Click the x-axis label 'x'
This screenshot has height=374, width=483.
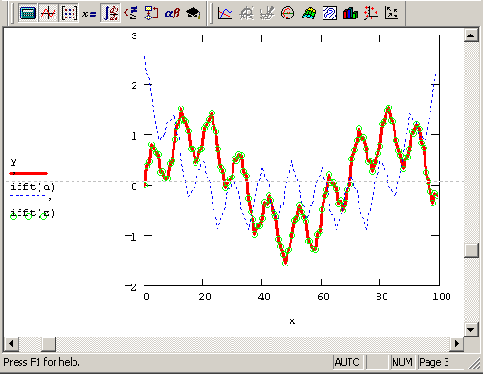click(x=292, y=321)
